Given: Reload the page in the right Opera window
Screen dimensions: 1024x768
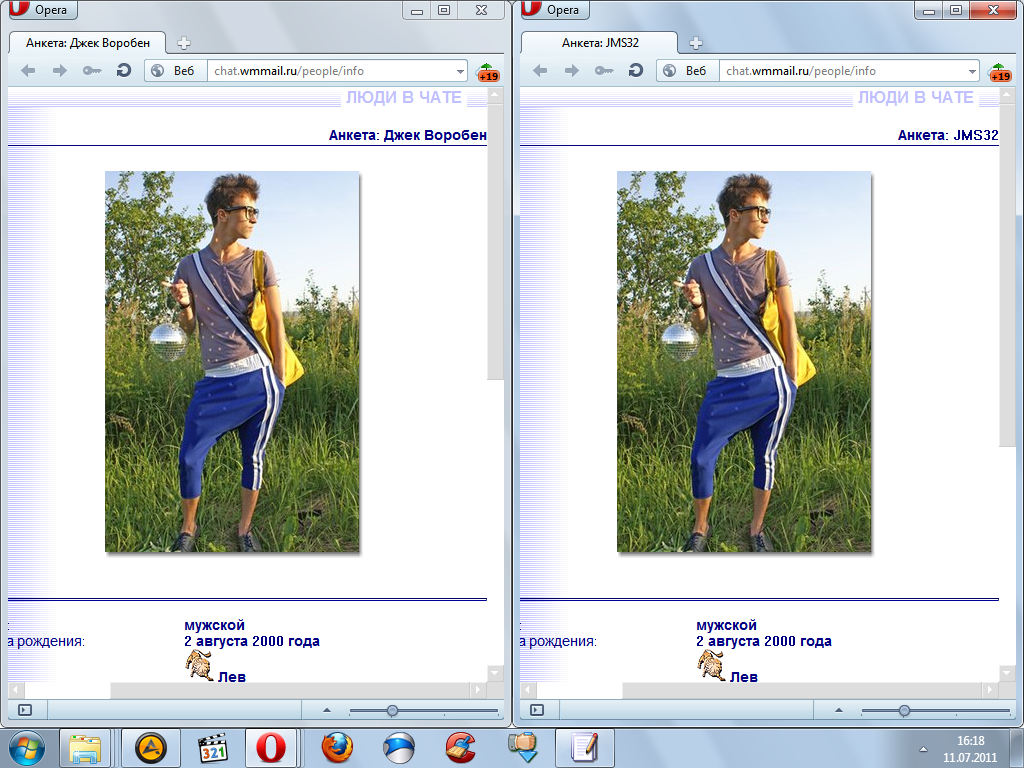Looking at the screenshot, I should [635, 70].
